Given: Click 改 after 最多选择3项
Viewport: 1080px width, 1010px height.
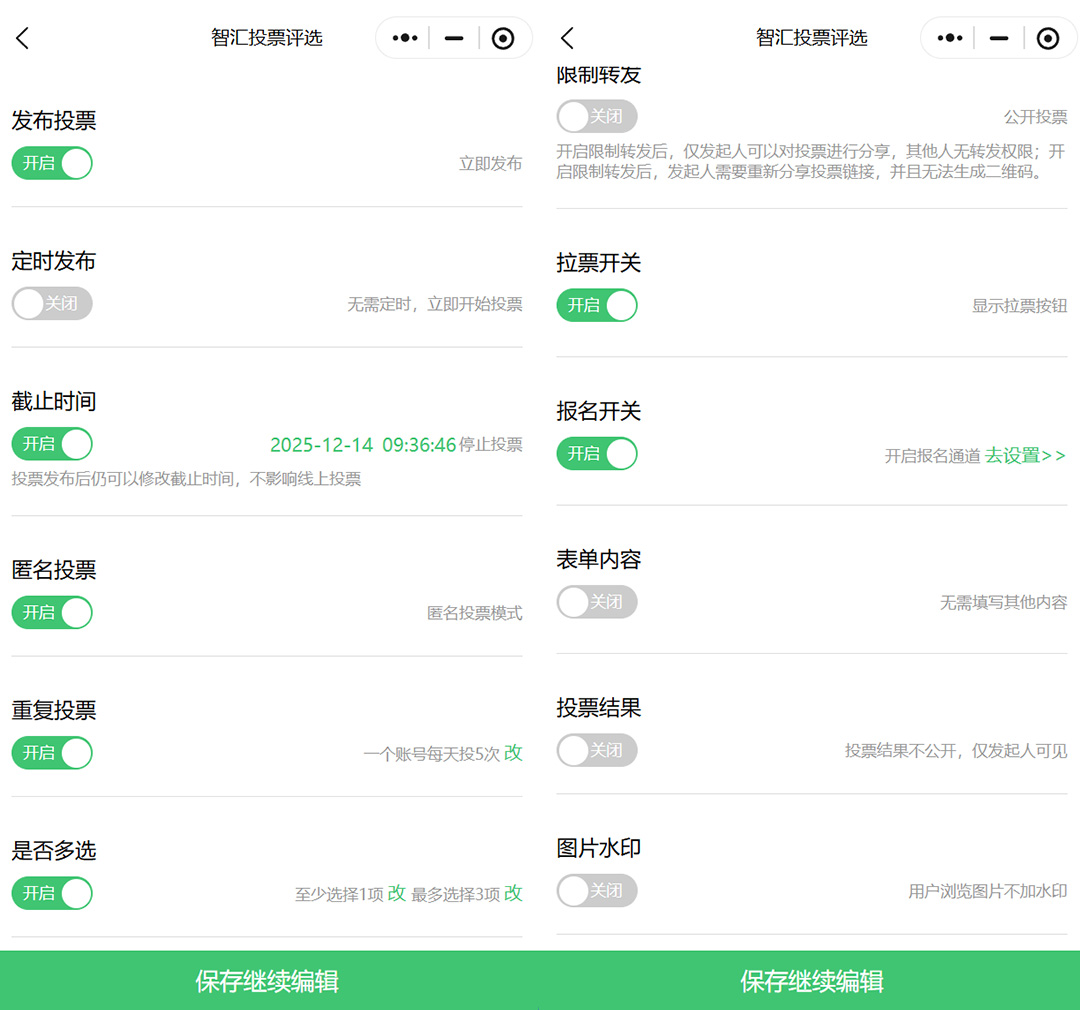Looking at the screenshot, I should coord(513,893).
